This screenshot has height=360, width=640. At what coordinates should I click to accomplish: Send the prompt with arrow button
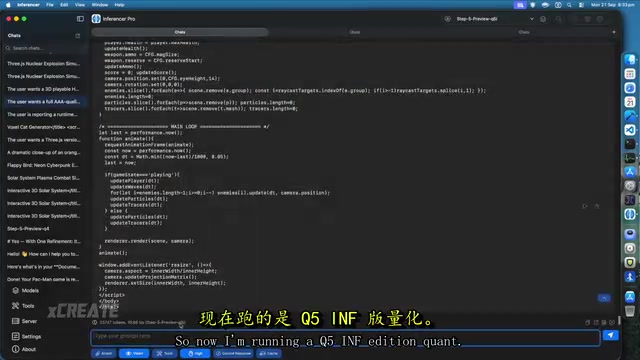tap(611, 336)
